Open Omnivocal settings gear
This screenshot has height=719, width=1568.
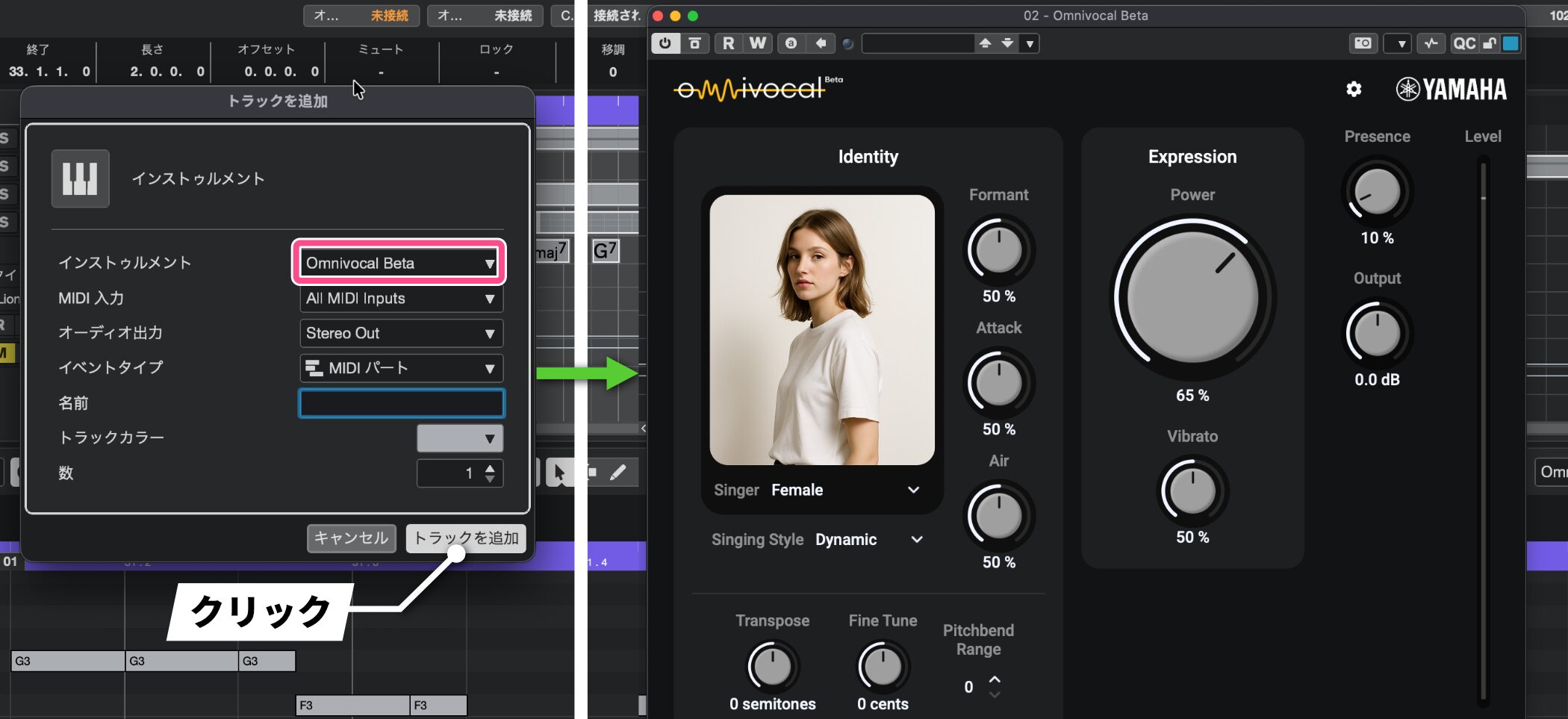click(x=1353, y=90)
